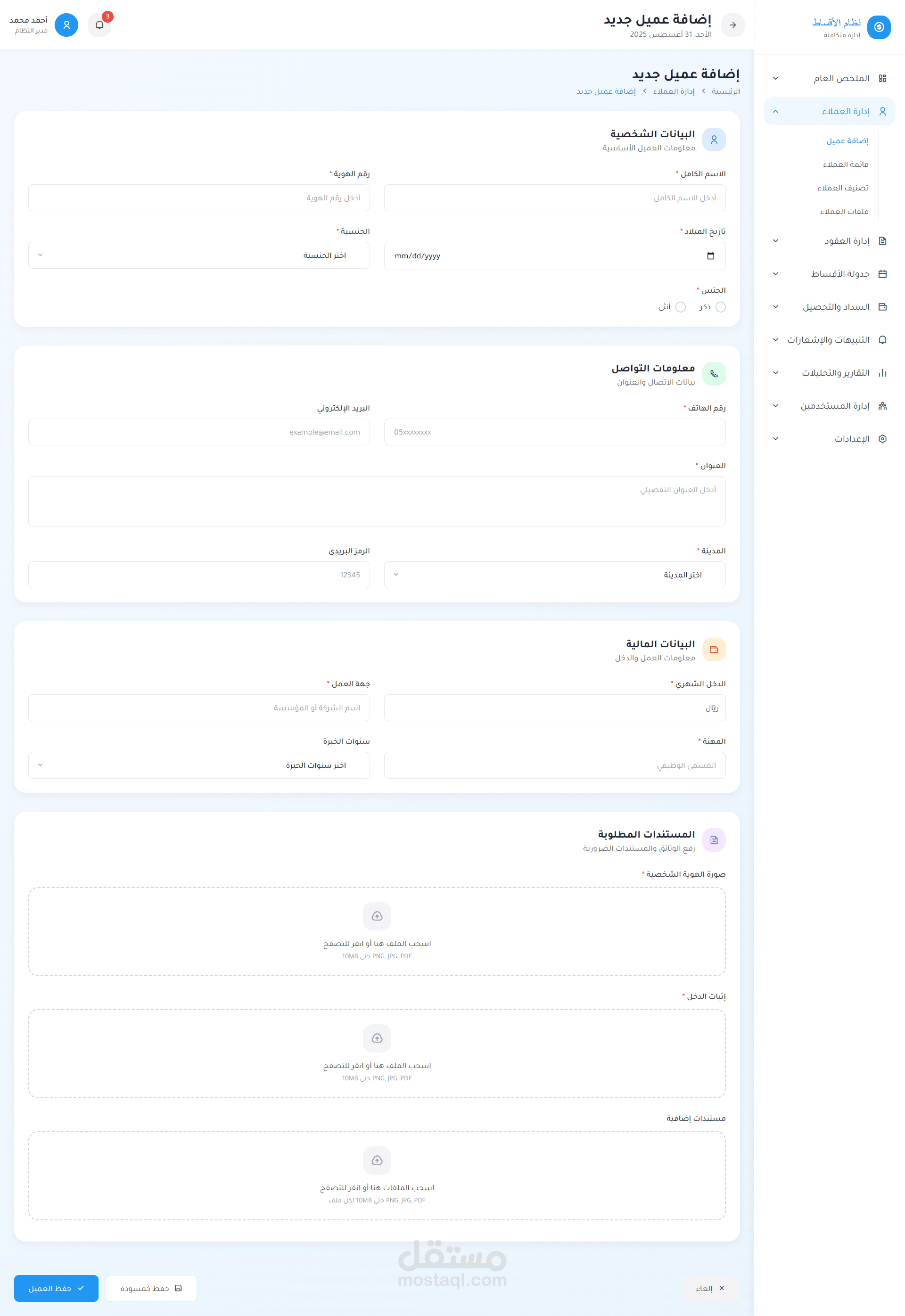This screenshot has height=1316, width=905.
Task: Select the male (ذكر) gender radio
Action: click(x=720, y=307)
